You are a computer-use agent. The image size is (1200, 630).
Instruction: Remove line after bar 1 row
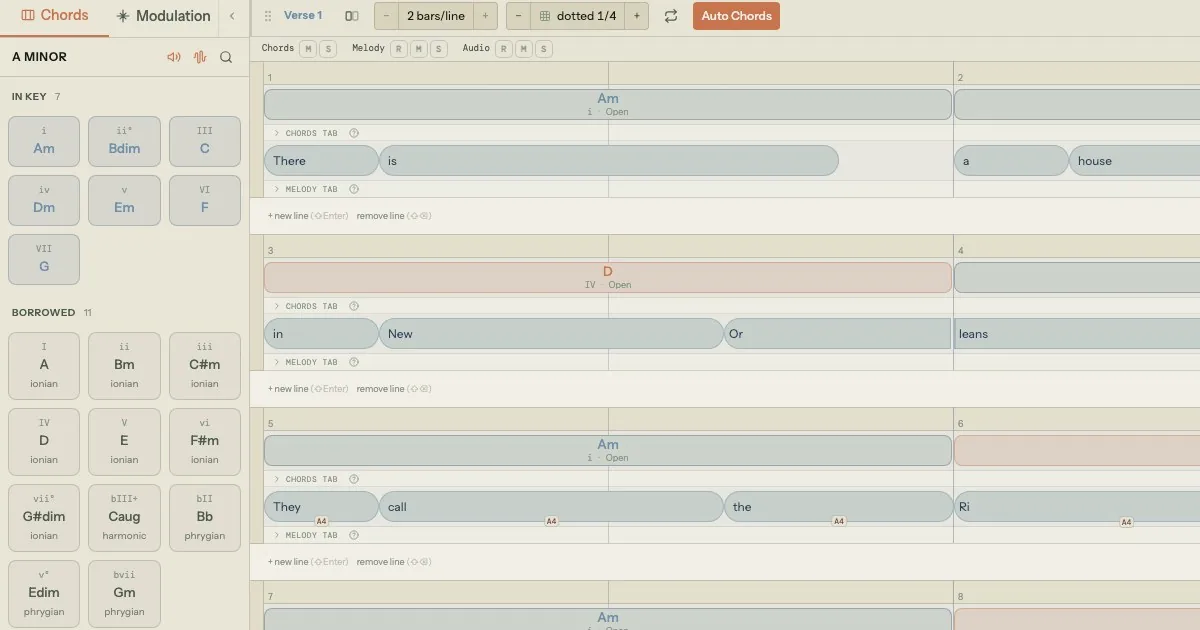tap(394, 216)
